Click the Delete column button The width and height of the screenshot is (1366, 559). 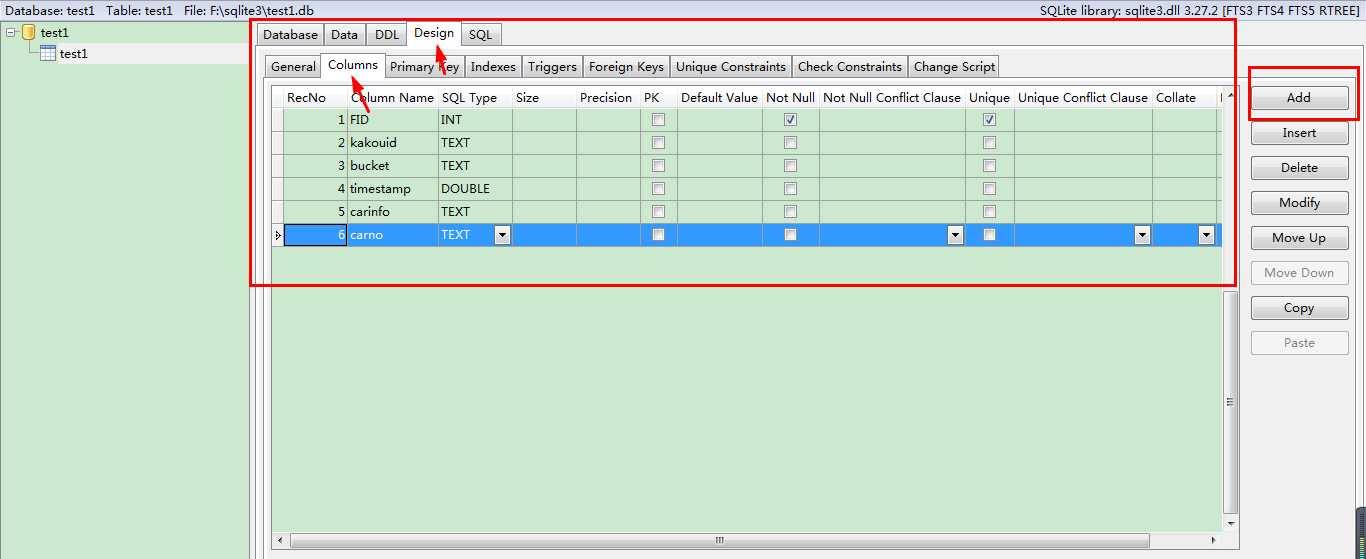click(1299, 168)
